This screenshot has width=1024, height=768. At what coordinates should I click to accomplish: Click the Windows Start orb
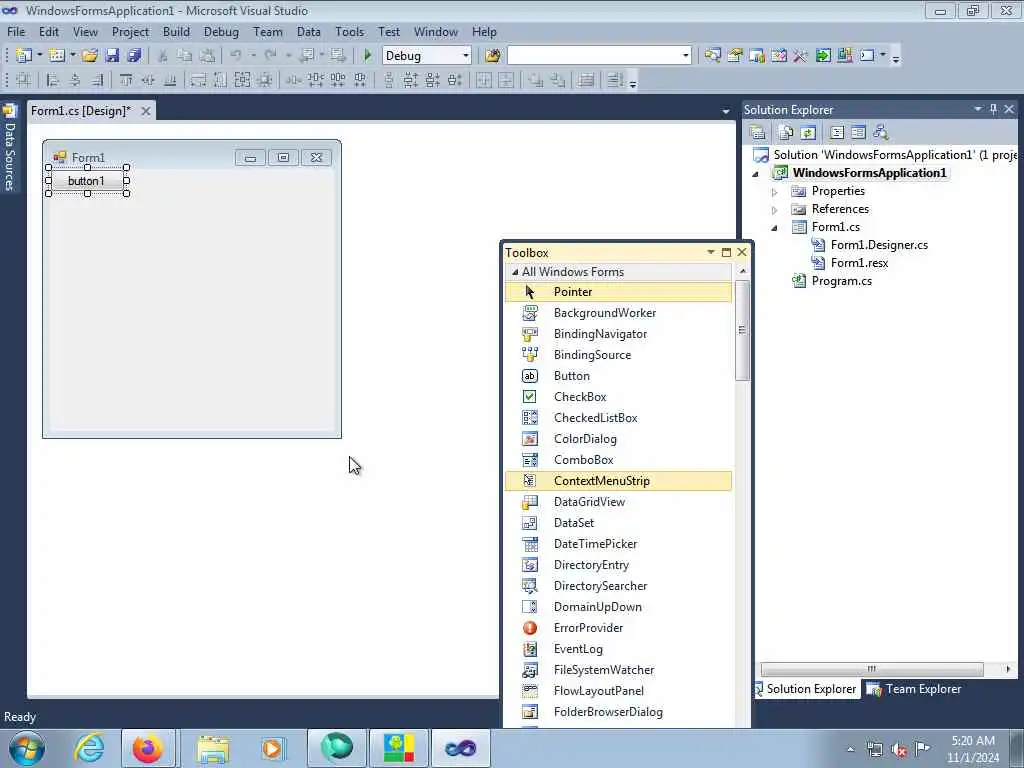point(27,748)
